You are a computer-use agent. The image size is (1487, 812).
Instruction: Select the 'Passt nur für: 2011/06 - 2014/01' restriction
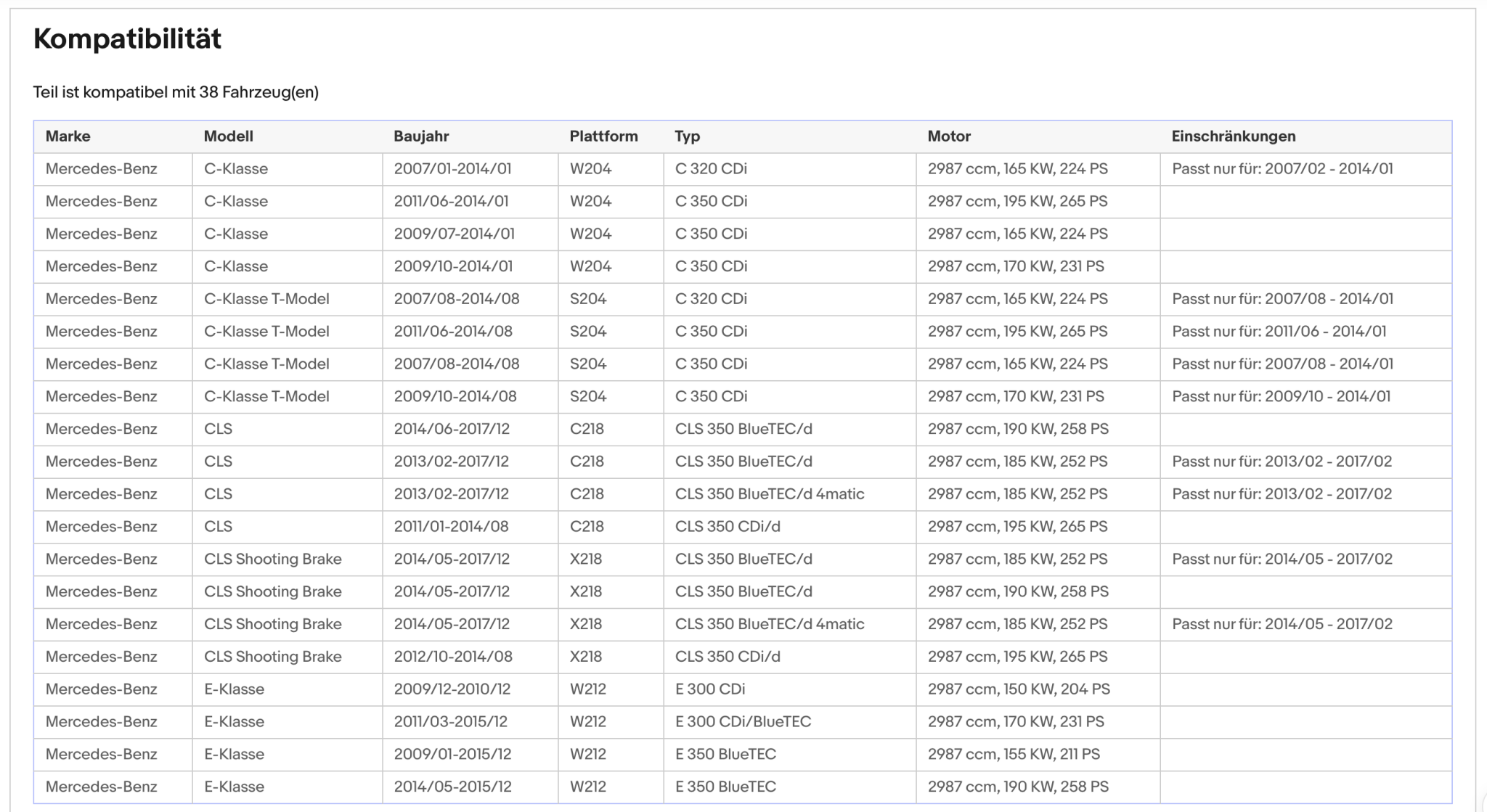1279,332
